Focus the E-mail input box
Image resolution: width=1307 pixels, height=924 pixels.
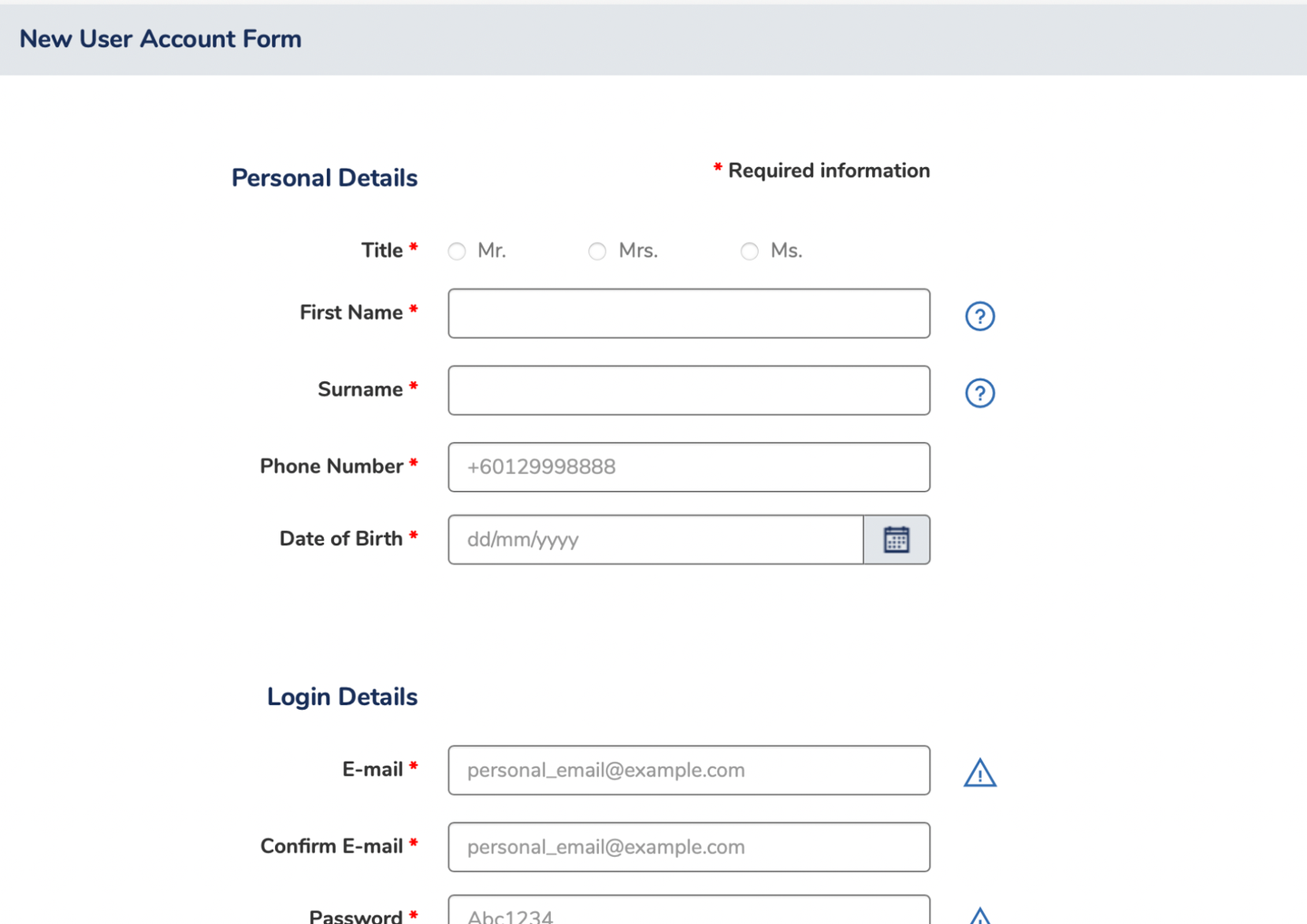point(688,771)
